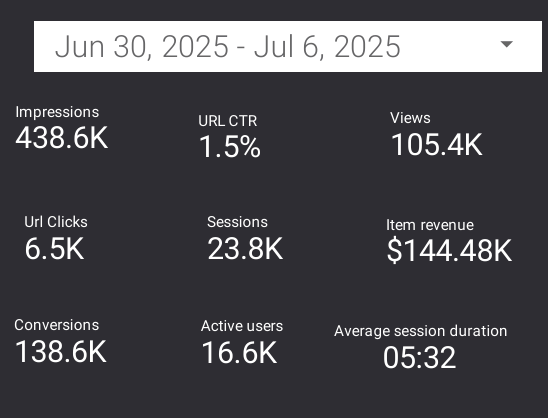Image resolution: width=548 pixels, height=418 pixels.
Task: Click the Url Clicks label
Action: click(56, 222)
